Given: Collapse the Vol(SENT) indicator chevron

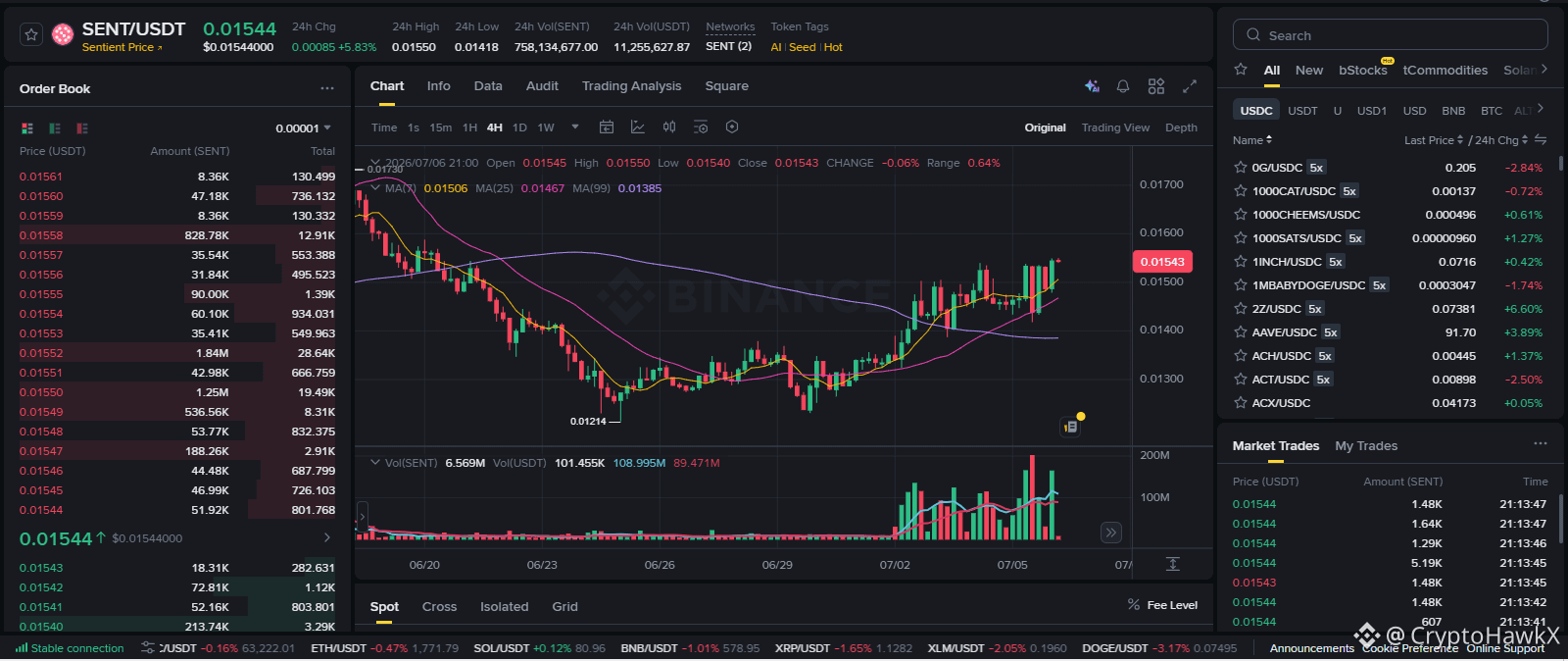Looking at the screenshot, I should [x=374, y=463].
